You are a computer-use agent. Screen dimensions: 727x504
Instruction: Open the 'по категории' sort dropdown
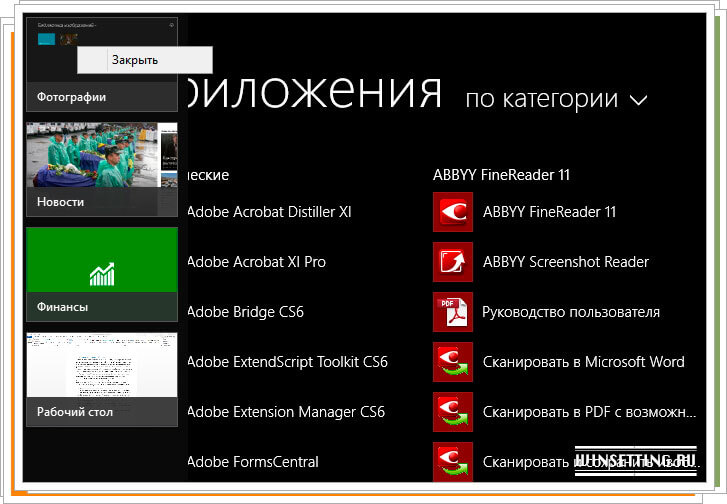pos(556,99)
